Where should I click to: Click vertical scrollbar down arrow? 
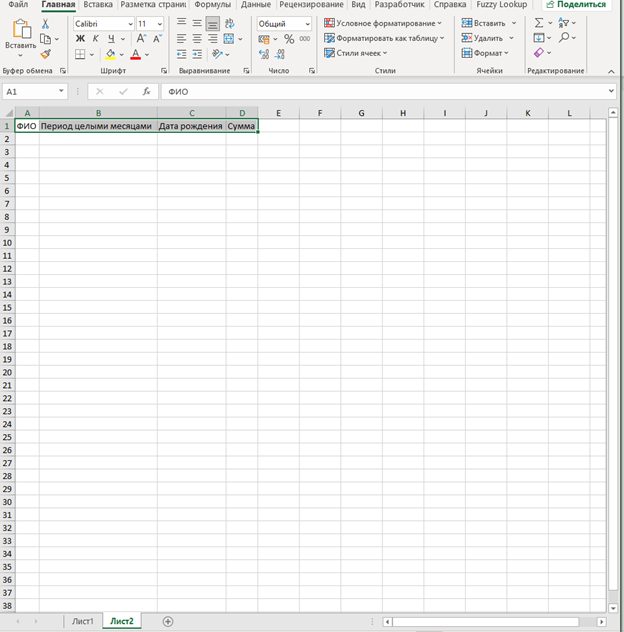pos(613,608)
